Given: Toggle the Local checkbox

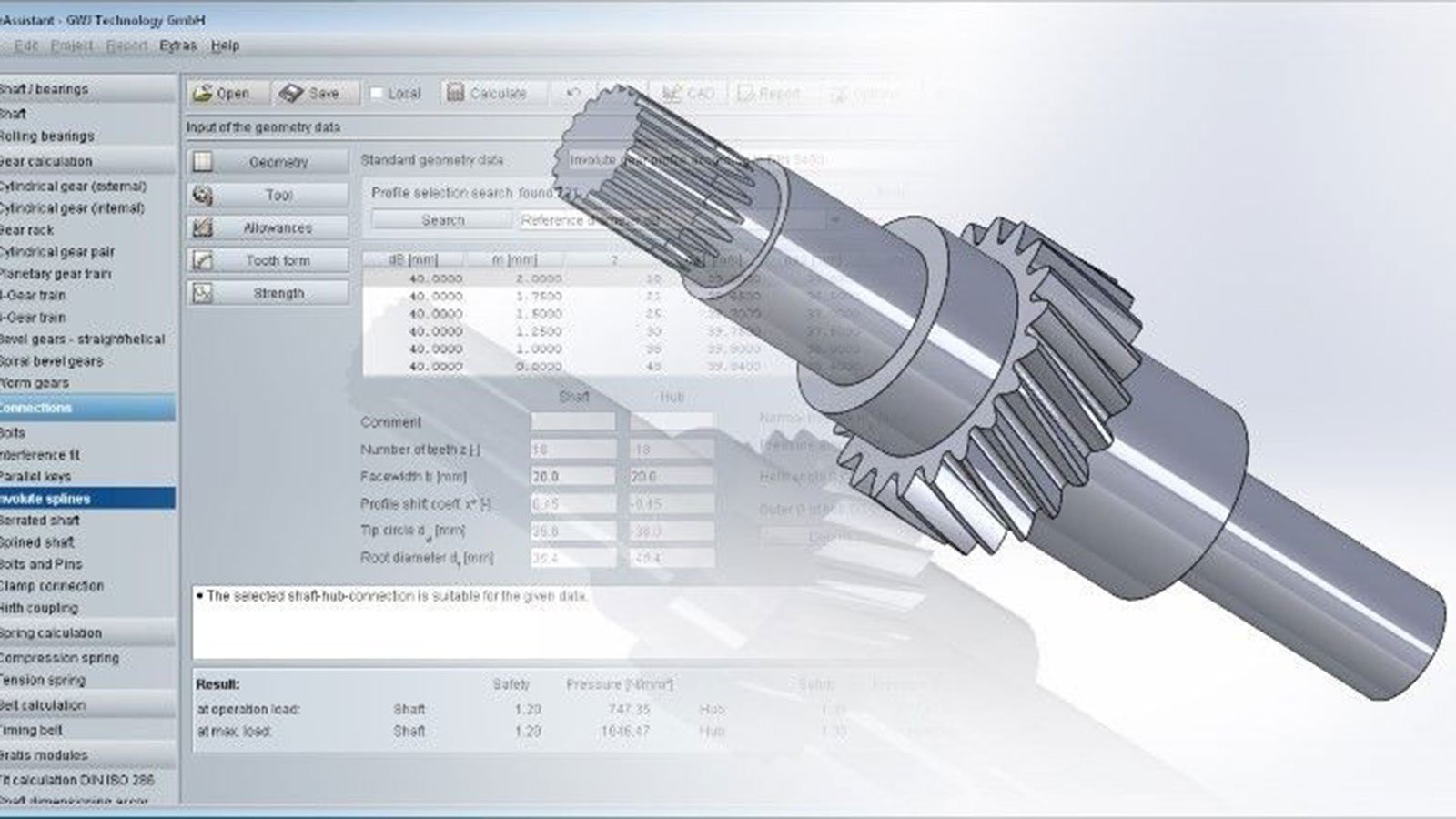Looking at the screenshot, I should [x=377, y=93].
